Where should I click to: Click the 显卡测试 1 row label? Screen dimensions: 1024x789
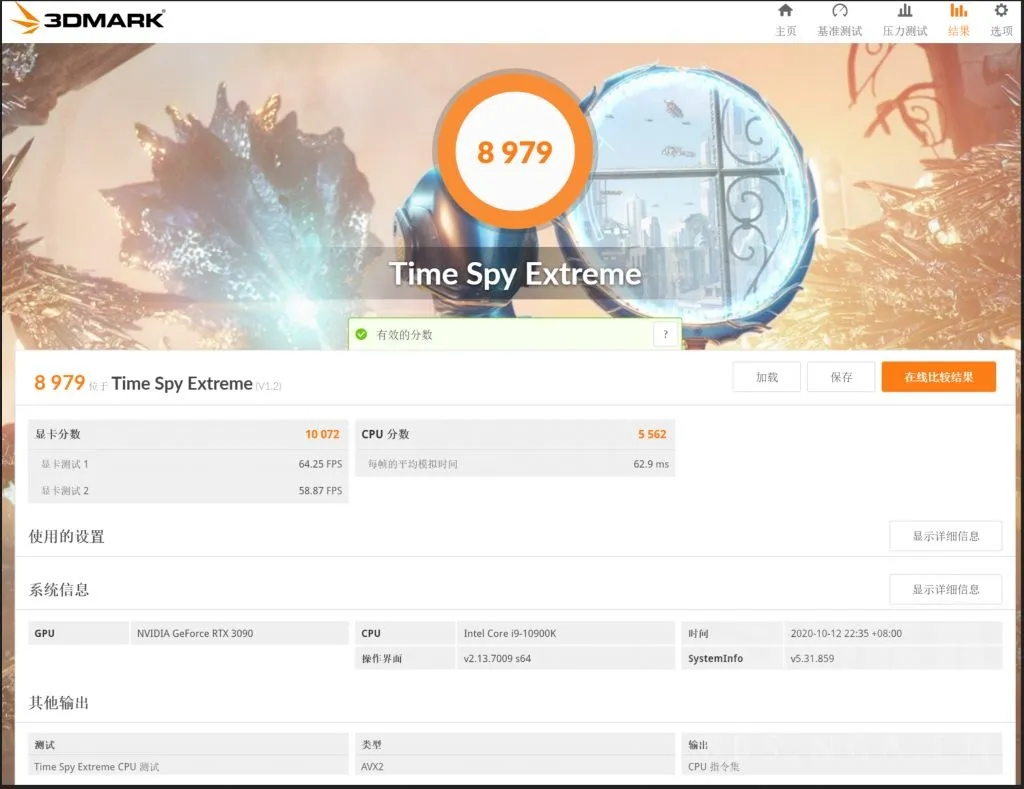coord(65,464)
